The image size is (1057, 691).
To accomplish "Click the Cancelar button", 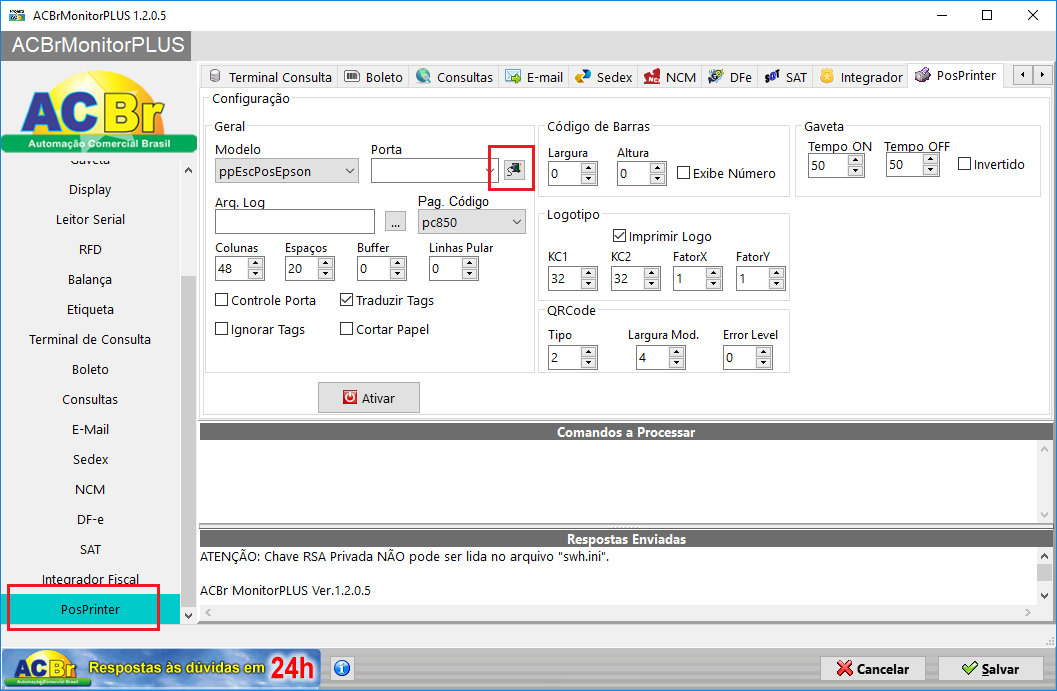I will click(872, 669).
